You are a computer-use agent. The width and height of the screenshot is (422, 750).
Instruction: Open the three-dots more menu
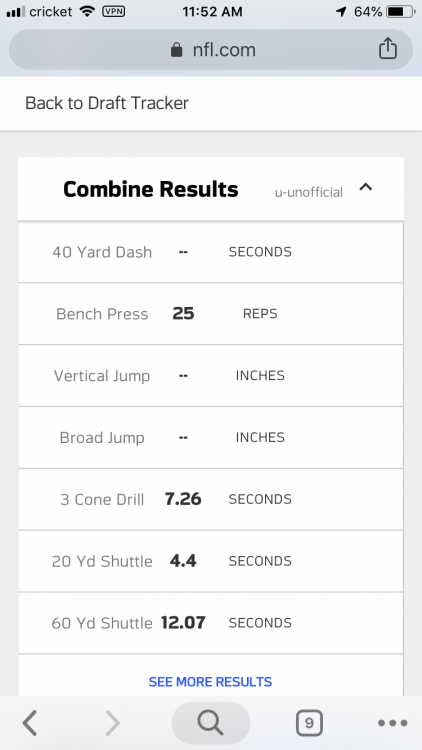(x=392, y=723)
